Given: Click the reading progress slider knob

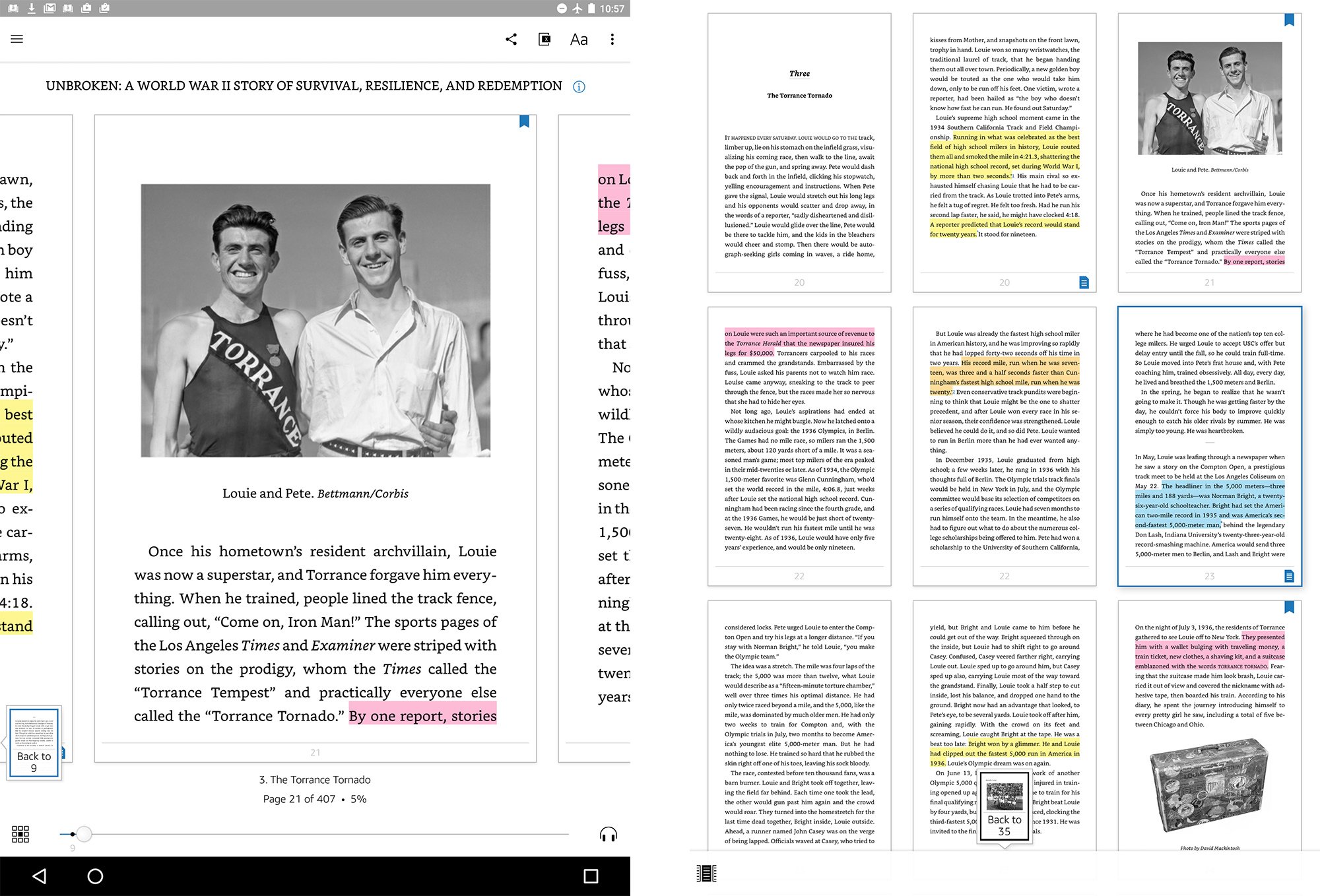Looking at the screenshot, I should pyautogui.click(x=84, y=834).
